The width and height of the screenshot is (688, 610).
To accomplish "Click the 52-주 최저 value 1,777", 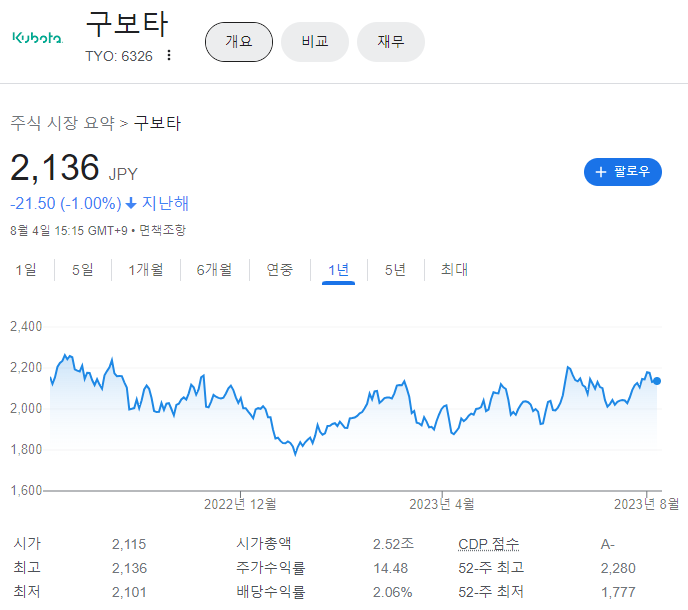I will click(x=618, y=592).
